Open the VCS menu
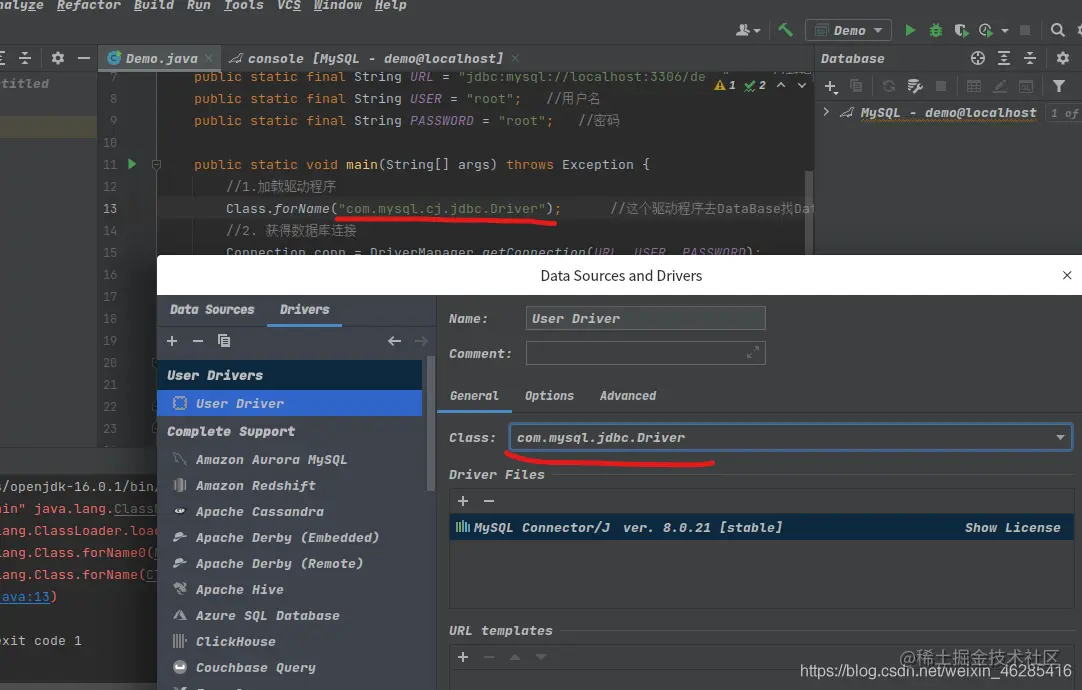The image size is (1082, 690). (288, 6)
